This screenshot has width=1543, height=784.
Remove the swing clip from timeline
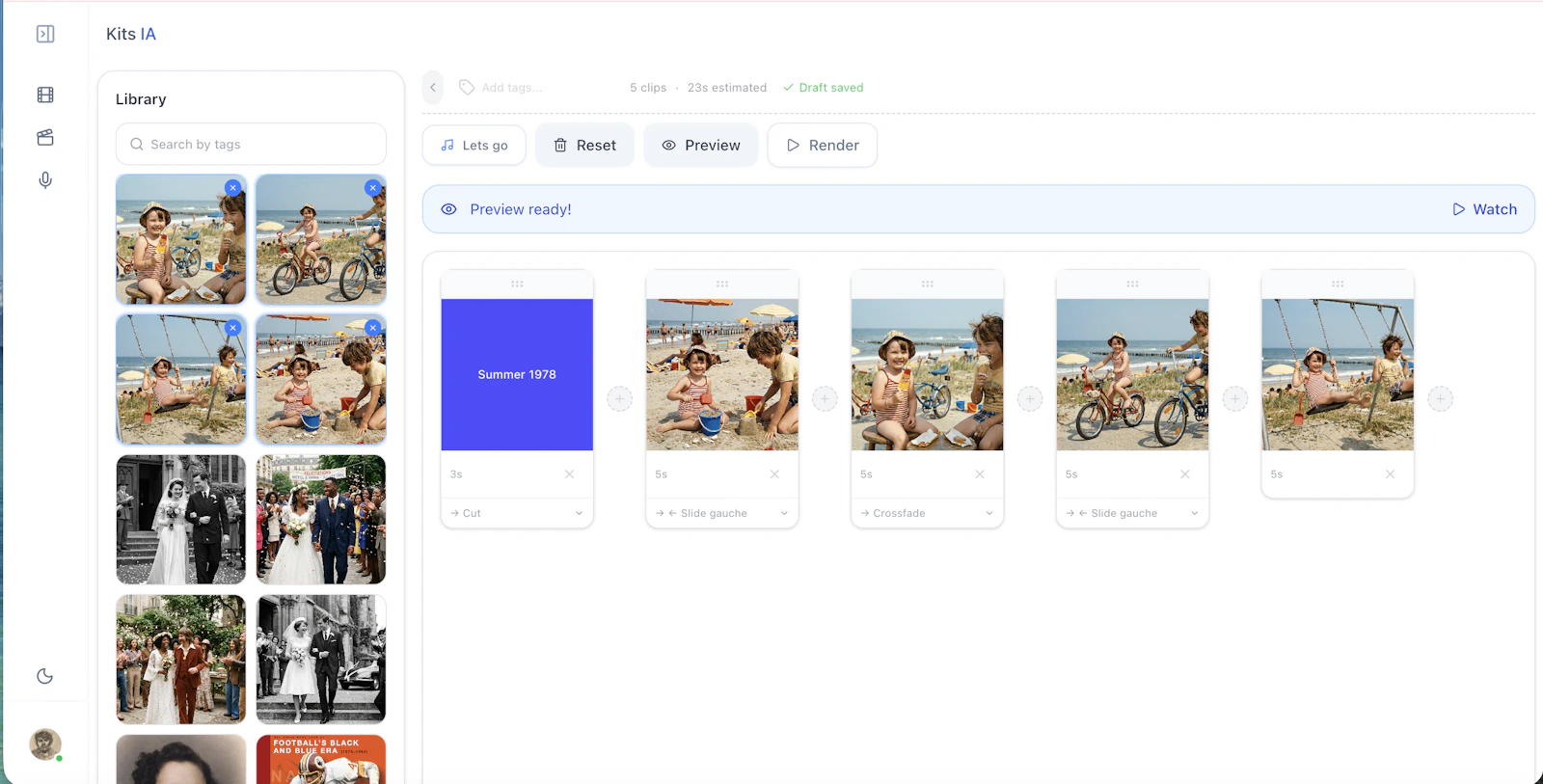tap(1390, 474)
